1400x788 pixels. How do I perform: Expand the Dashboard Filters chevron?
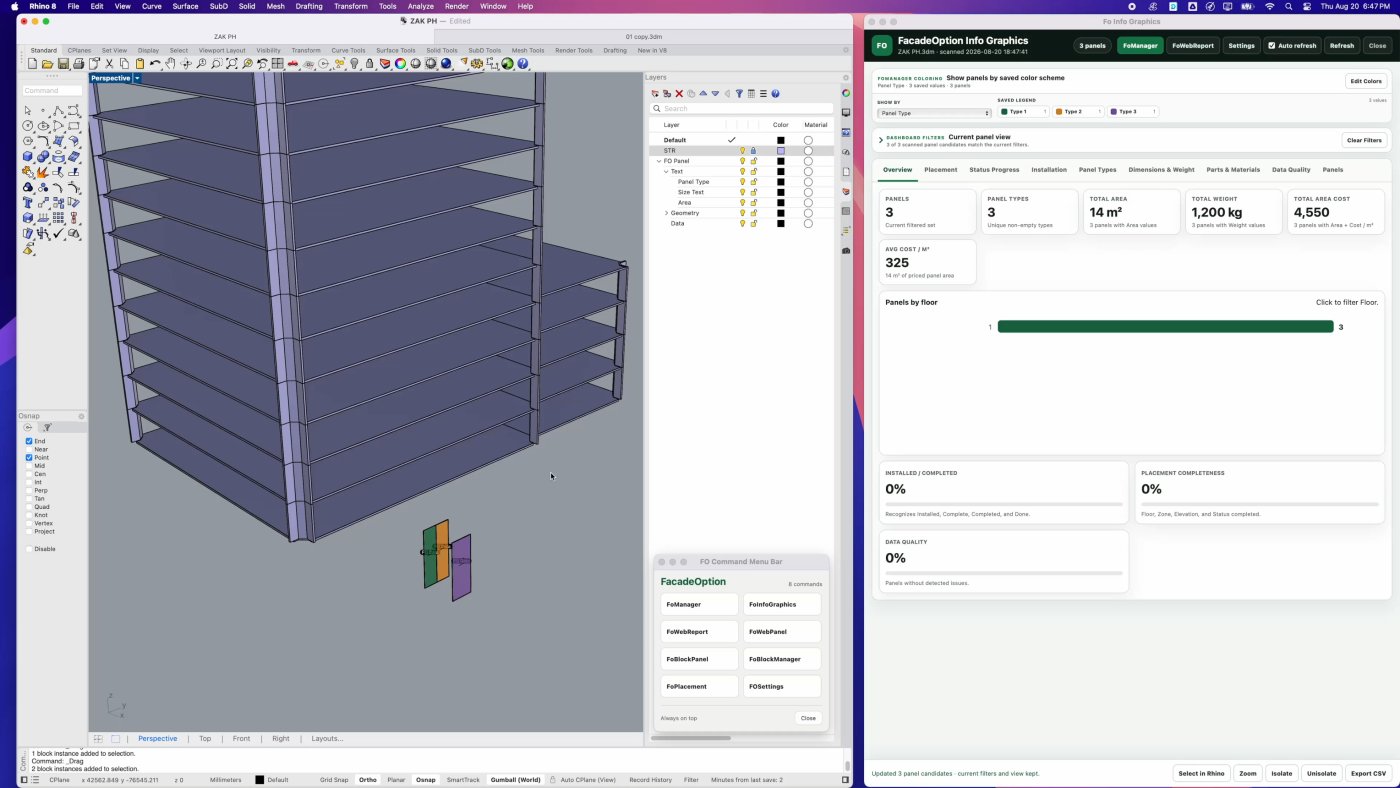(x=881, y=140)
